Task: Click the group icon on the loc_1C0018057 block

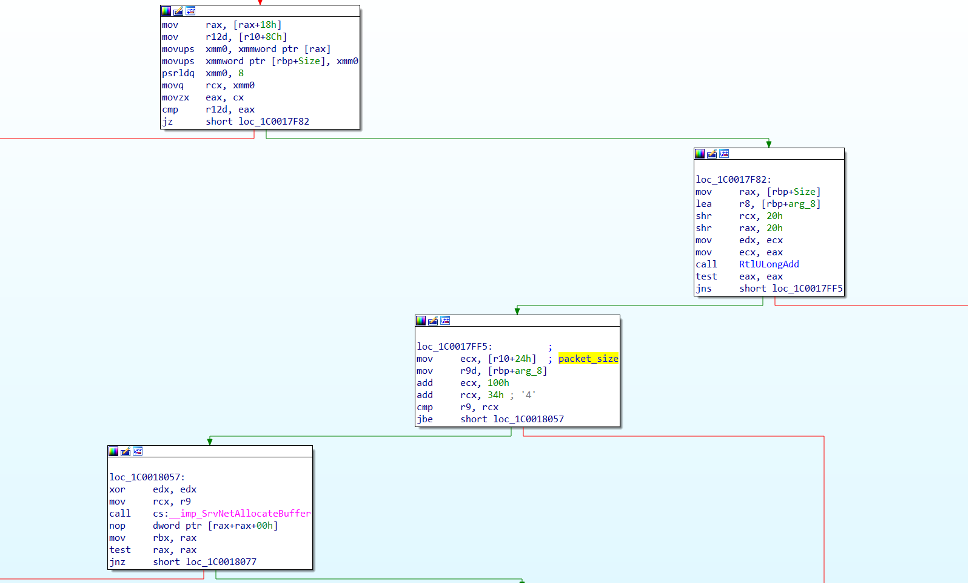Action: (x=138, y=451)
